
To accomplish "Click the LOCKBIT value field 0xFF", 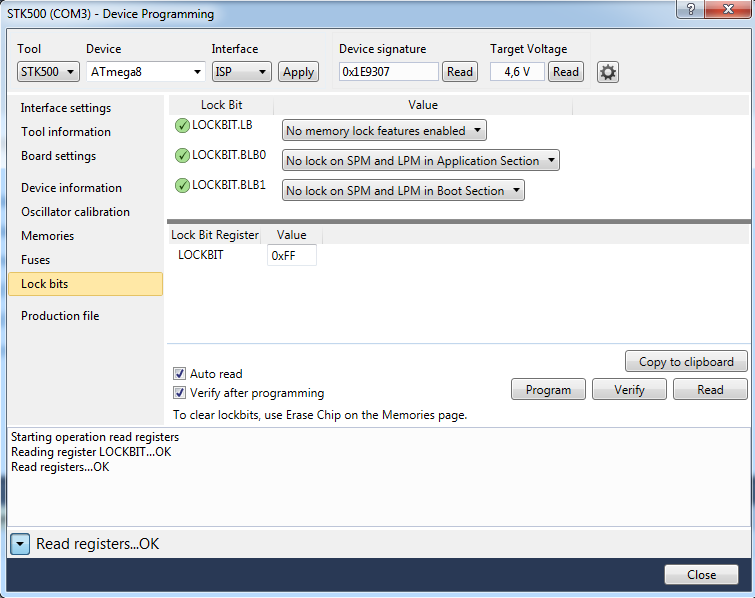I will 292,255.
